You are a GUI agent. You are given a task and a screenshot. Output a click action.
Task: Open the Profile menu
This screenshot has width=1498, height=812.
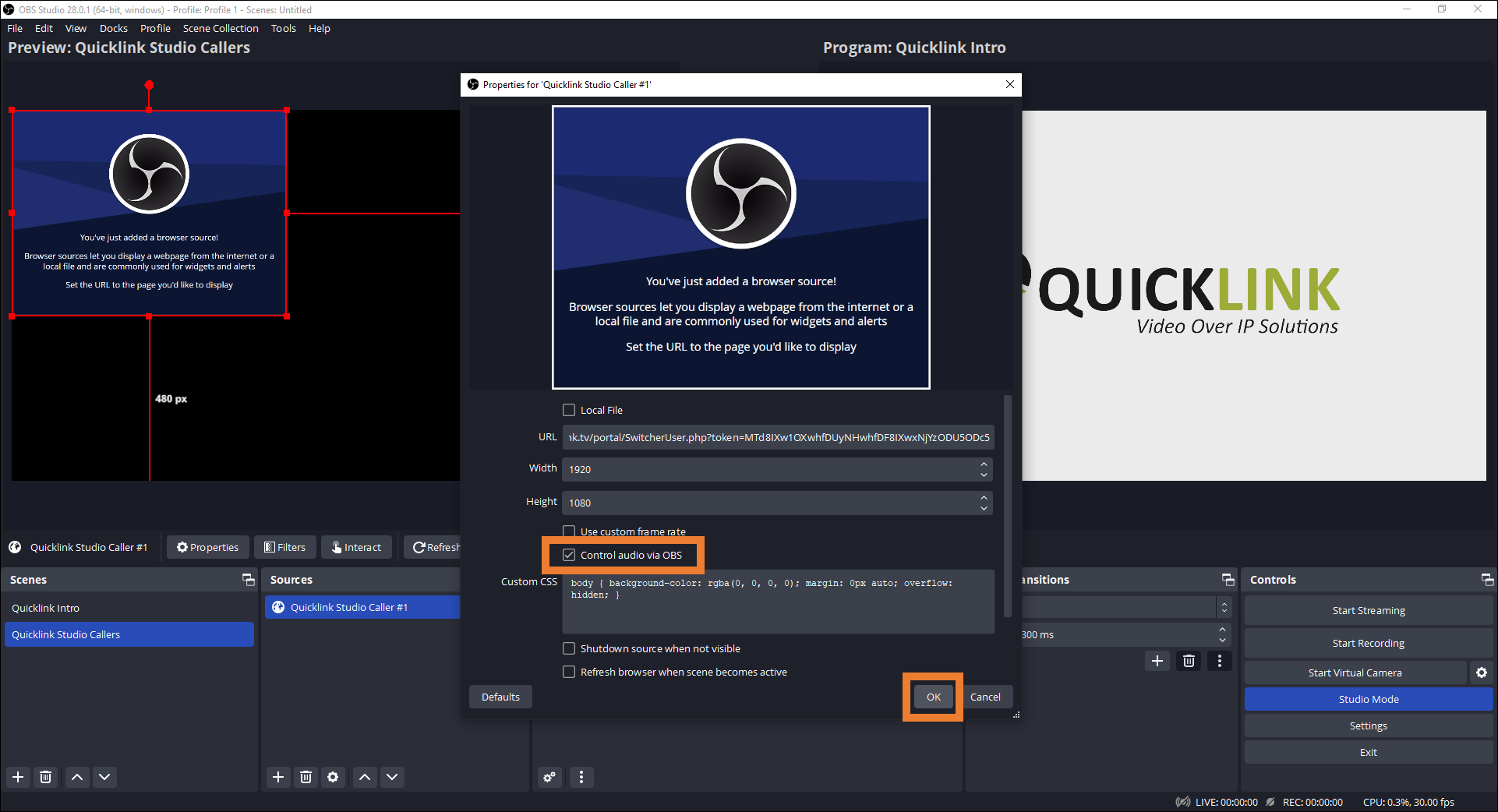(x=155, y=28)
